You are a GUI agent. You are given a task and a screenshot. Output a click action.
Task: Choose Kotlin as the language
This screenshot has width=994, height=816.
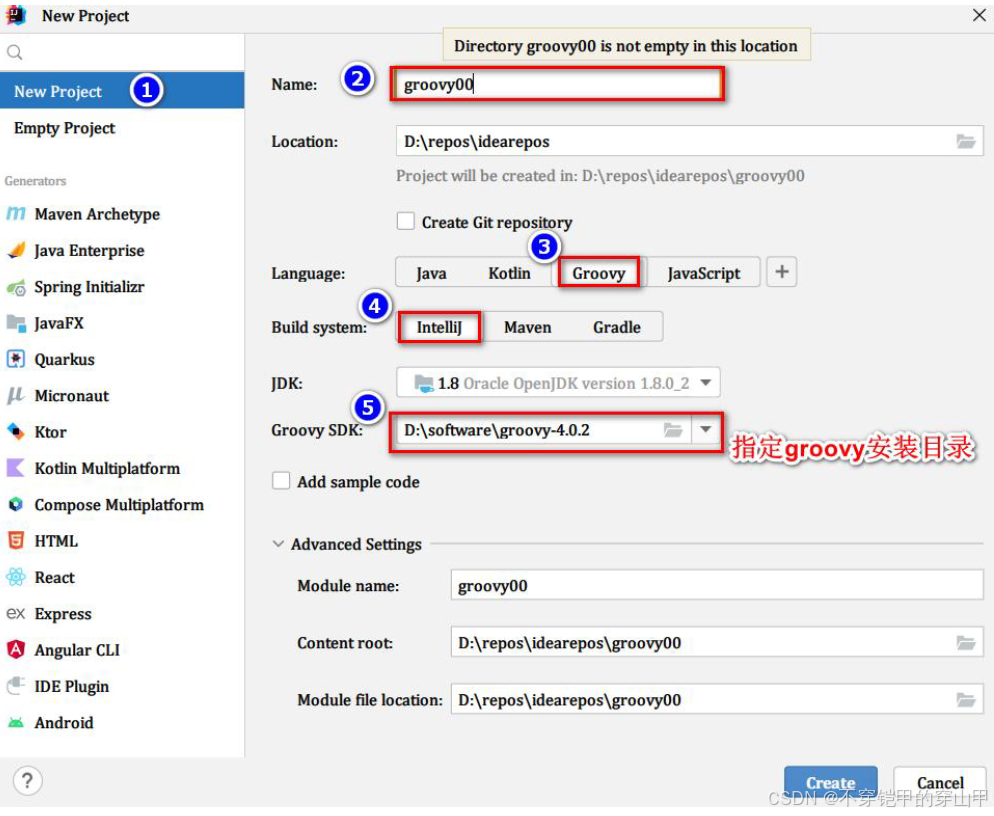tap(509, 273)
